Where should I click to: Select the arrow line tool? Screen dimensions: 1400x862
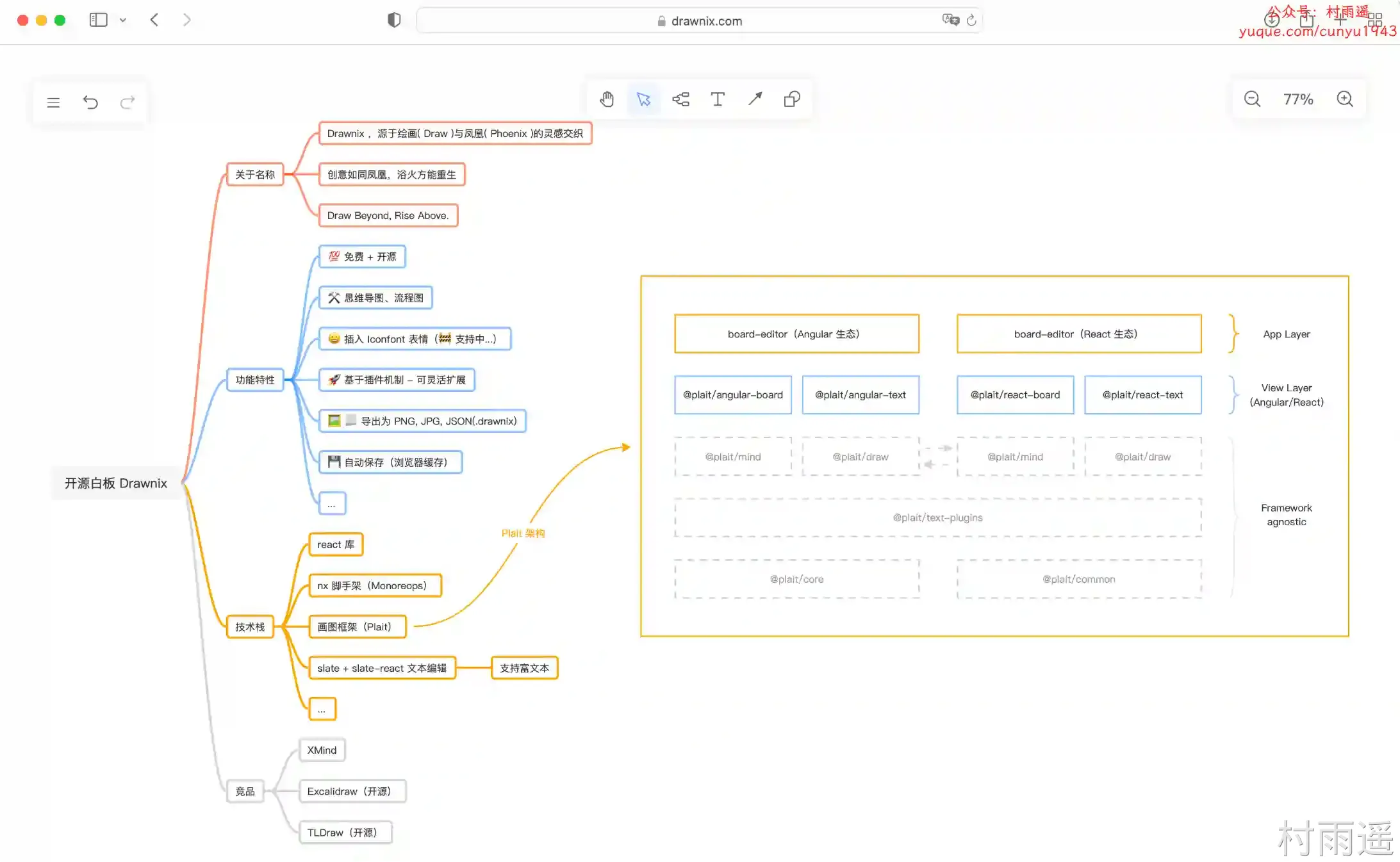[755, 99]
